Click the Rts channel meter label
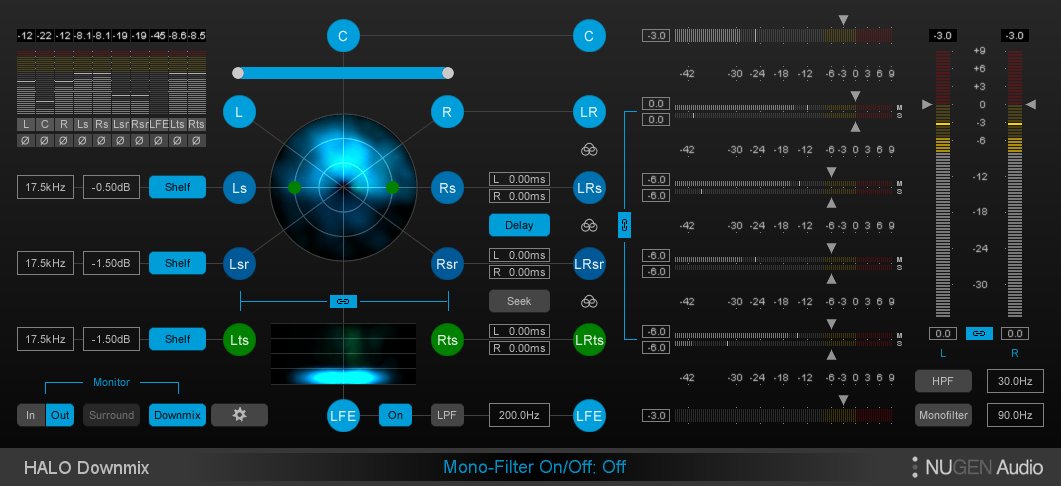Image resolution: width=1061 pixels, height=486 pixels. pyautogui.click(x=196, y=125)
